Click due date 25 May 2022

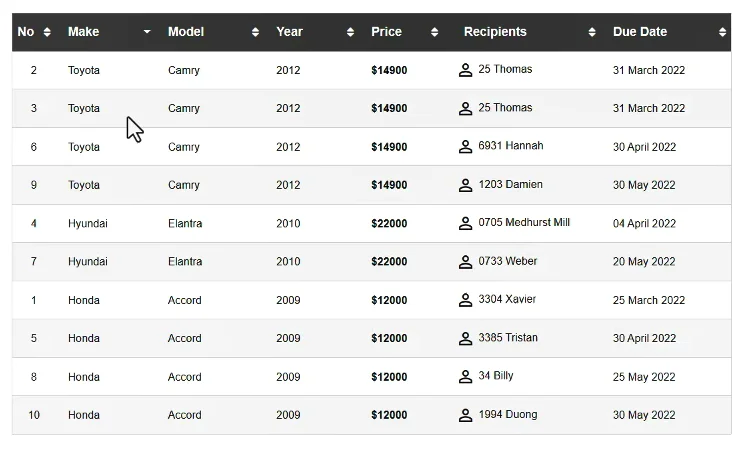pos(644,377)
